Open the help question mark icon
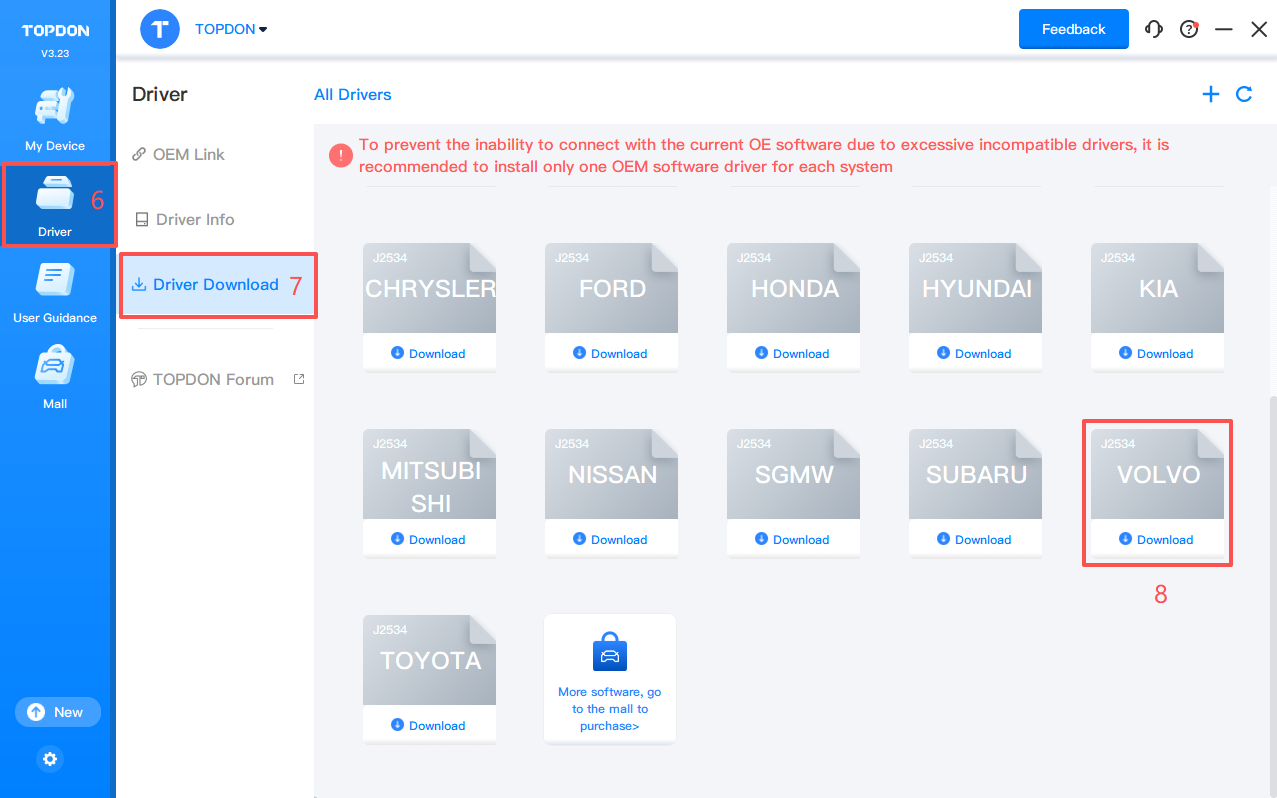The image size is (1277, 798). pos(1189,29)
